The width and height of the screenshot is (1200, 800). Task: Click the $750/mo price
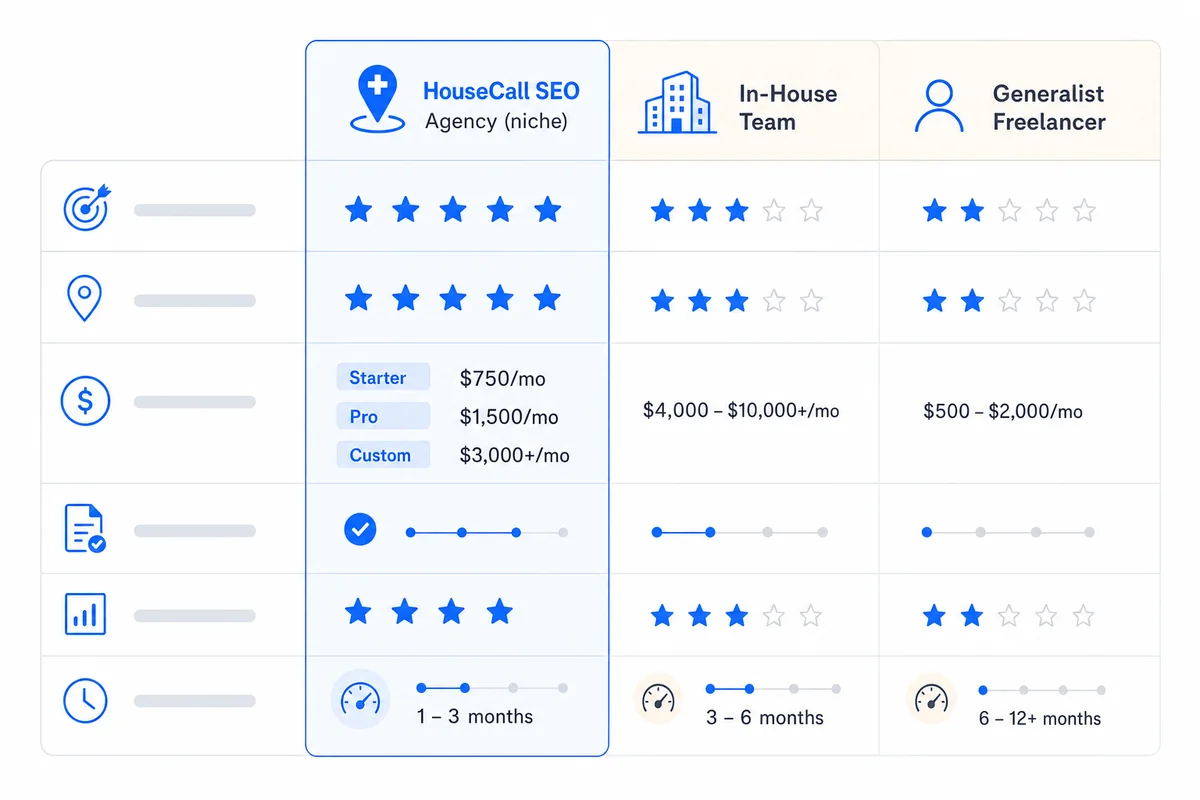click(x=503, y=378)
